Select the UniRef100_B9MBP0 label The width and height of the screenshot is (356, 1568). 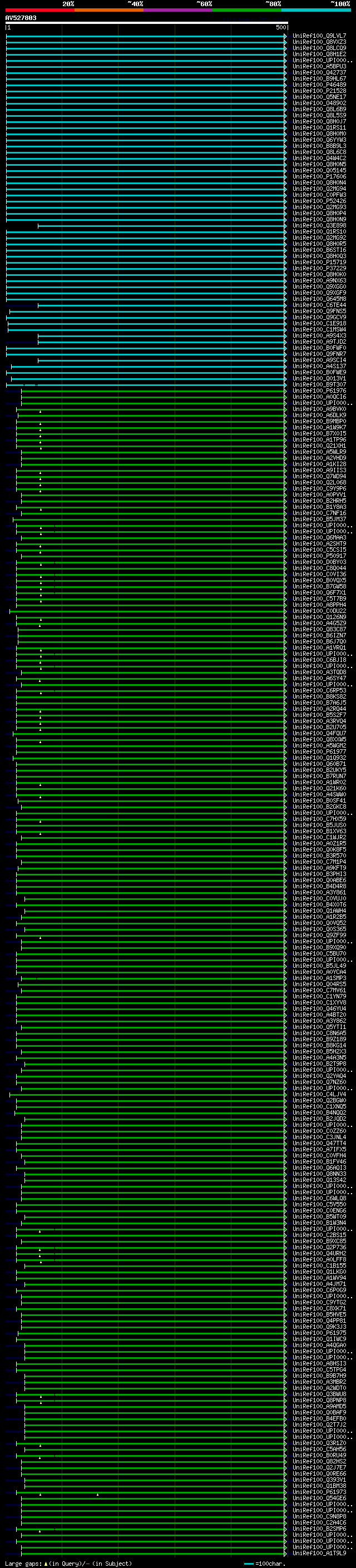(x=319, y=422)
